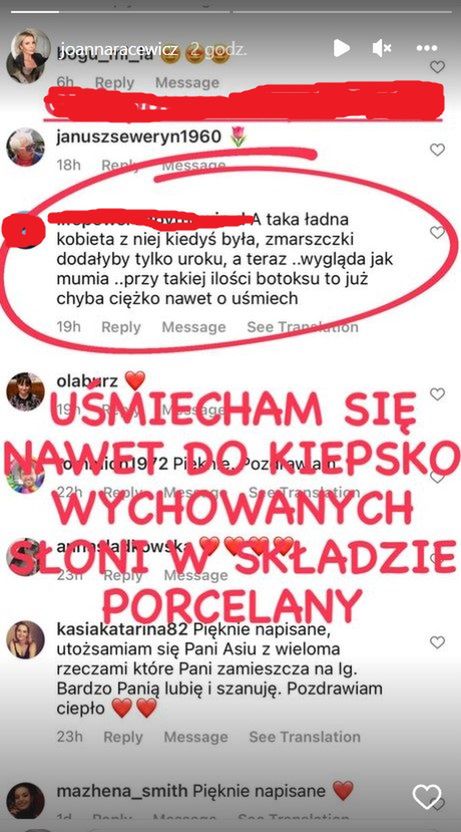Like the top comment with laughing emojis

437,67
